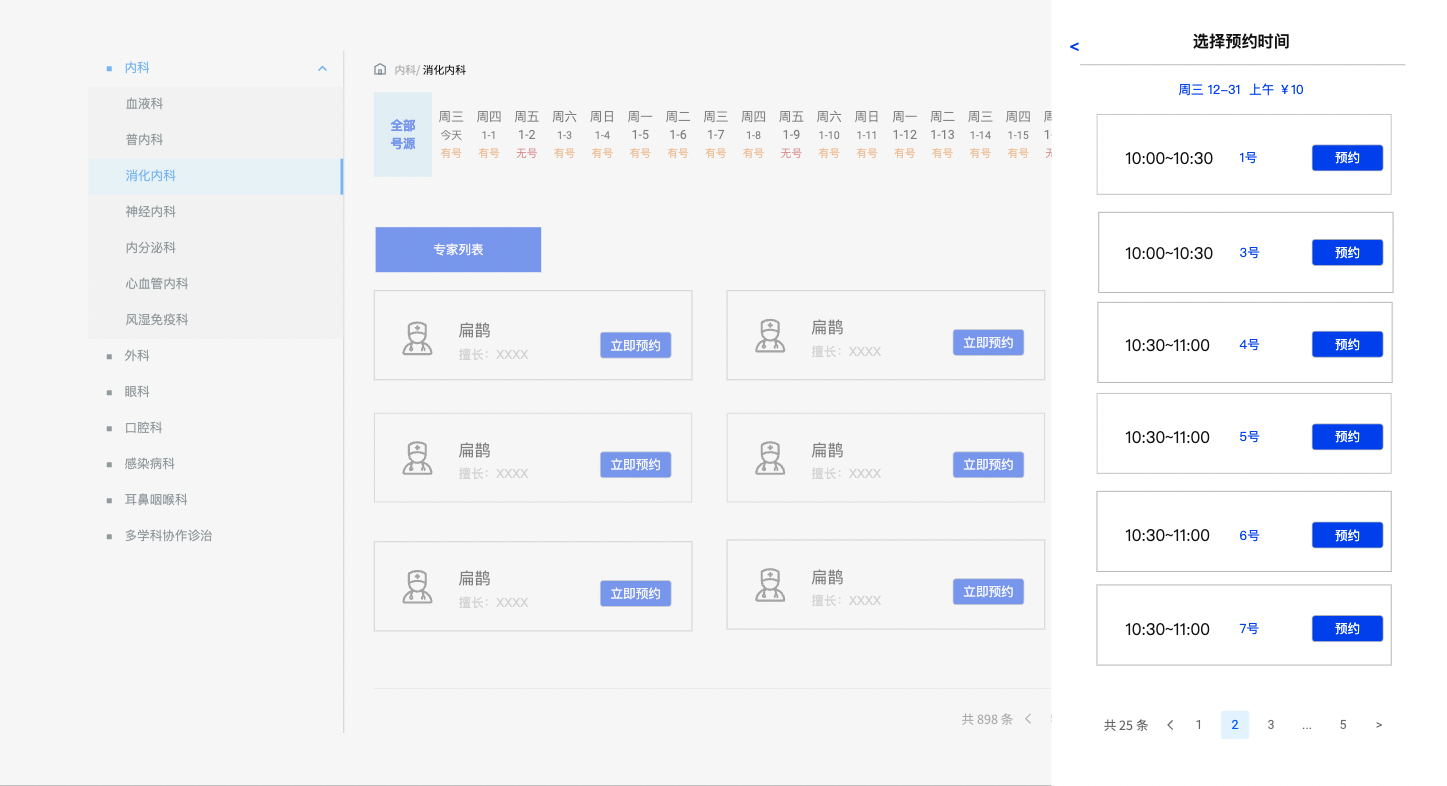
Task: Book the 3号 slot with 预约
Action: [x=1347, y=253]
